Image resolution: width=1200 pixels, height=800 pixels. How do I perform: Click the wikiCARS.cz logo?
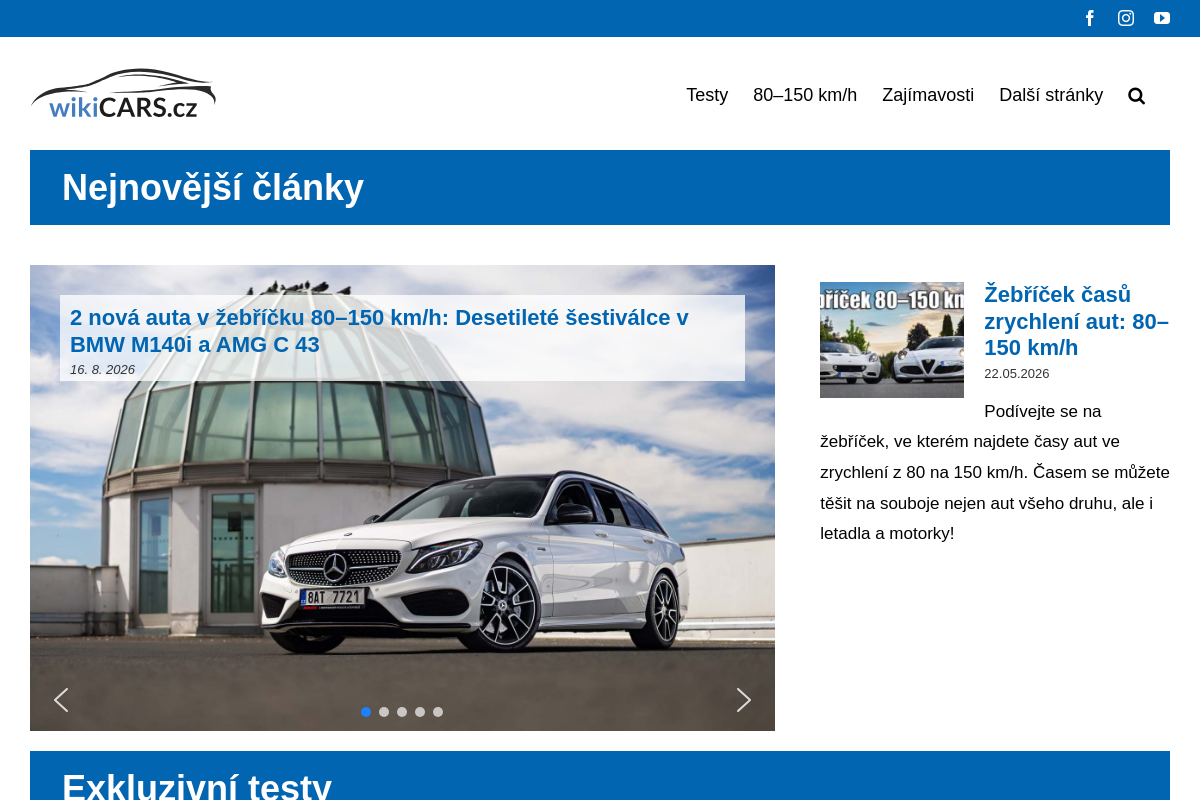123,94
